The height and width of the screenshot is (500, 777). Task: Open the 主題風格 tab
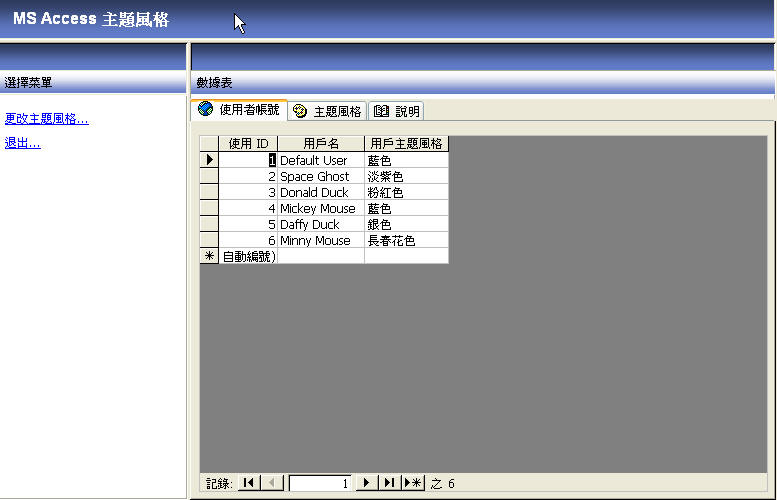pos(328,111)
